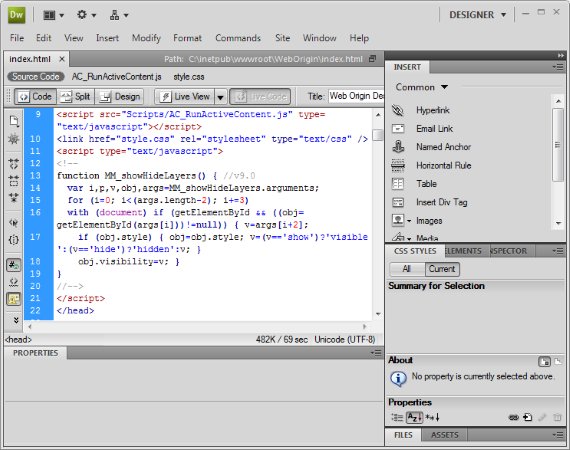Image resolution: width=570 pixels, height=450 pixels.
Task: Click the Site management icon in top bar
Action: tap(119, 15)
